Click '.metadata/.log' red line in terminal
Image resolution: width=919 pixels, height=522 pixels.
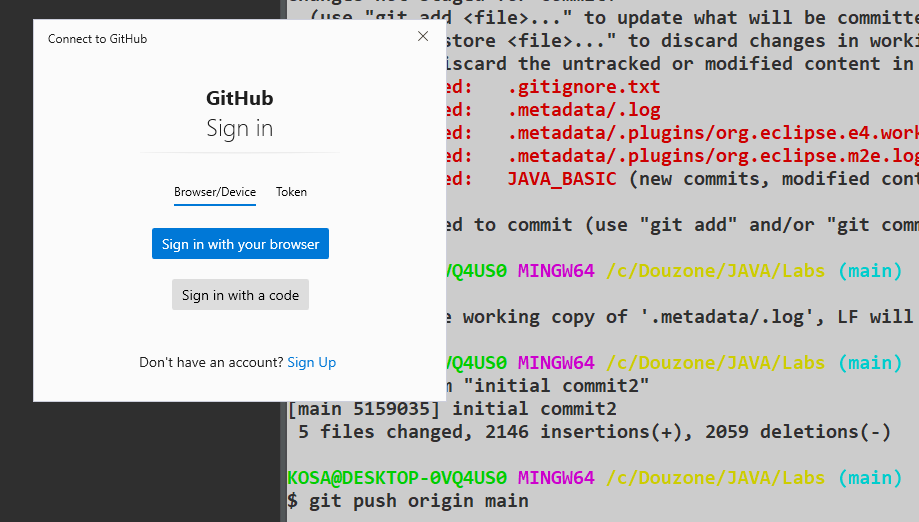click(584, 110)
